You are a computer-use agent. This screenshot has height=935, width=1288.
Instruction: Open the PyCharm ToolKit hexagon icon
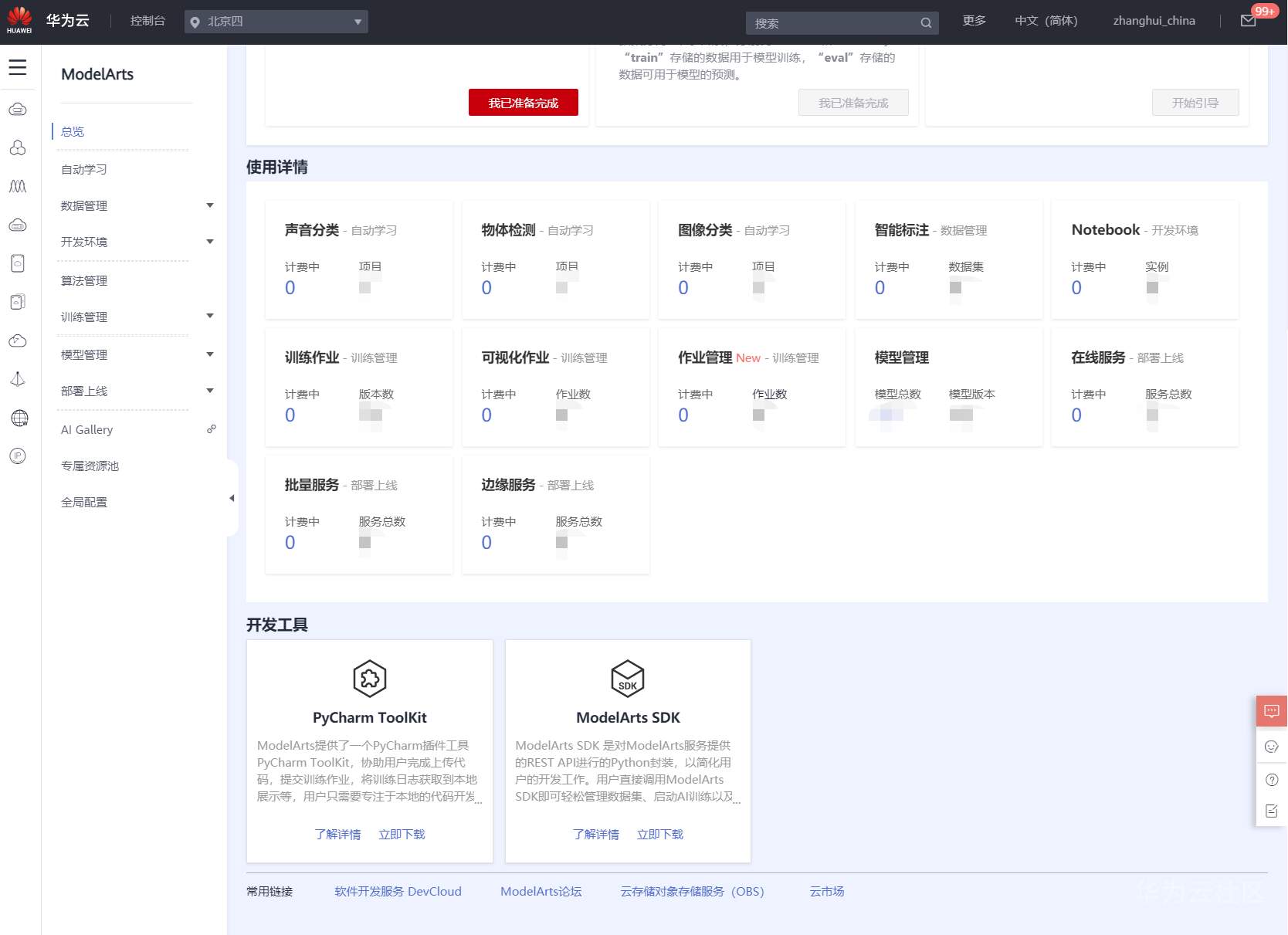[370, 678]
